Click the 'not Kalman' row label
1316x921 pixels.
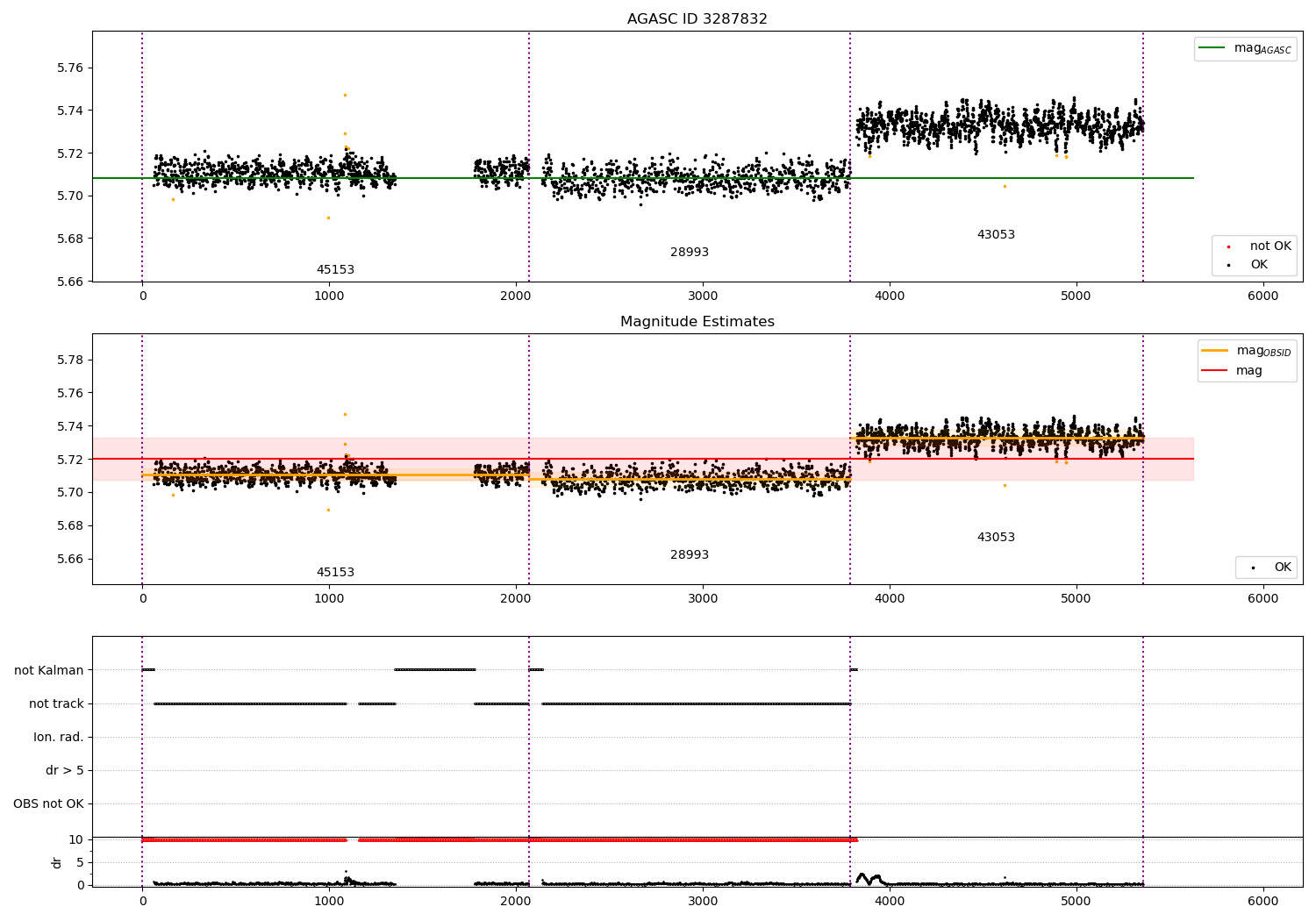[x=48, y=670]
